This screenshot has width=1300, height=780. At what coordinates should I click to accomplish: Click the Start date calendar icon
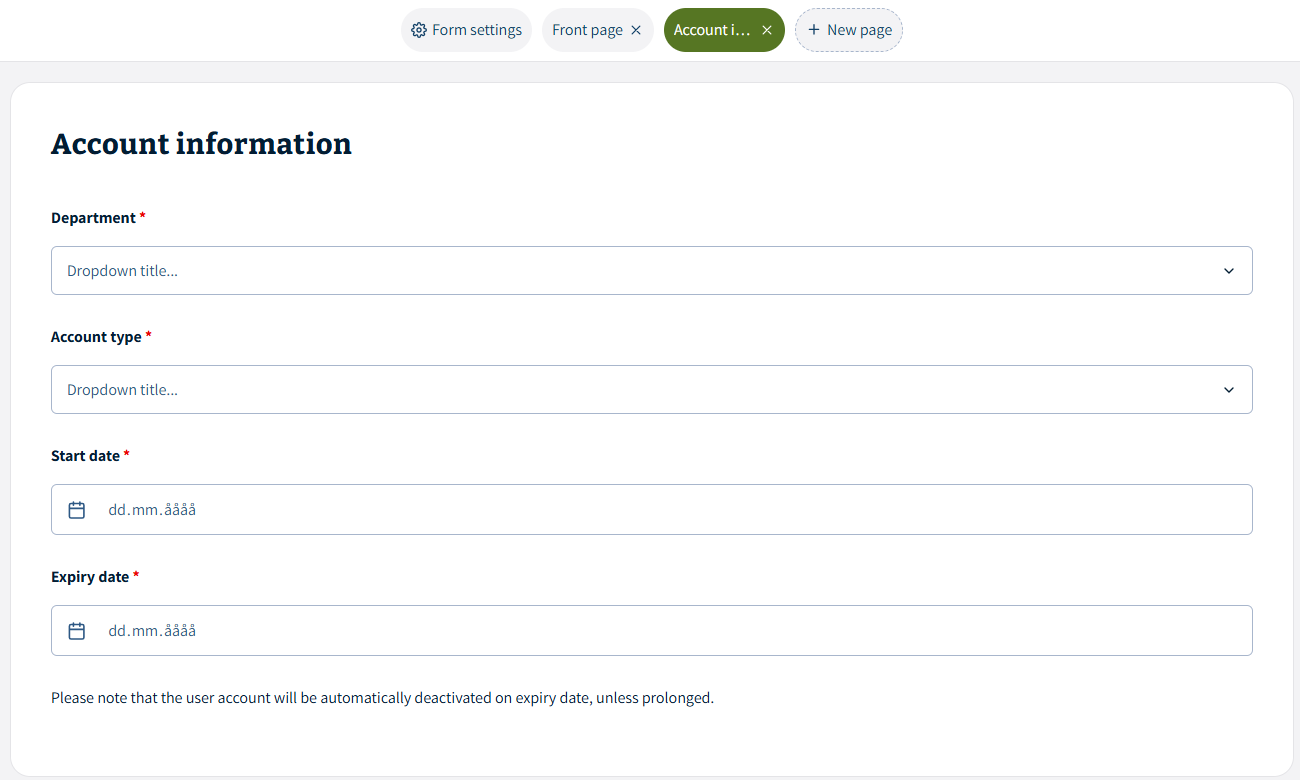[x=77, y=510]
